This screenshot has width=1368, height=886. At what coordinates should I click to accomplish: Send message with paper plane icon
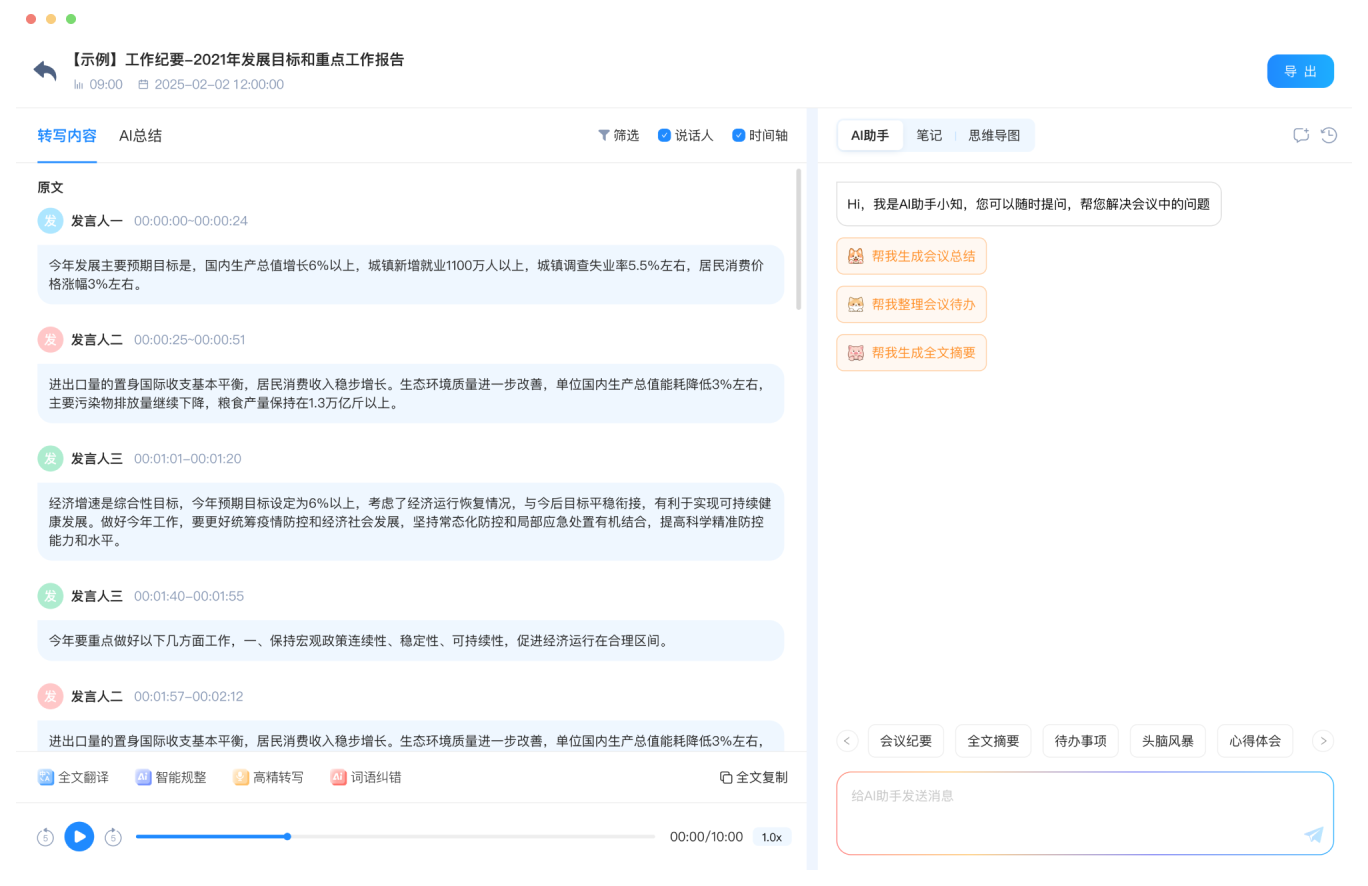1314,835
